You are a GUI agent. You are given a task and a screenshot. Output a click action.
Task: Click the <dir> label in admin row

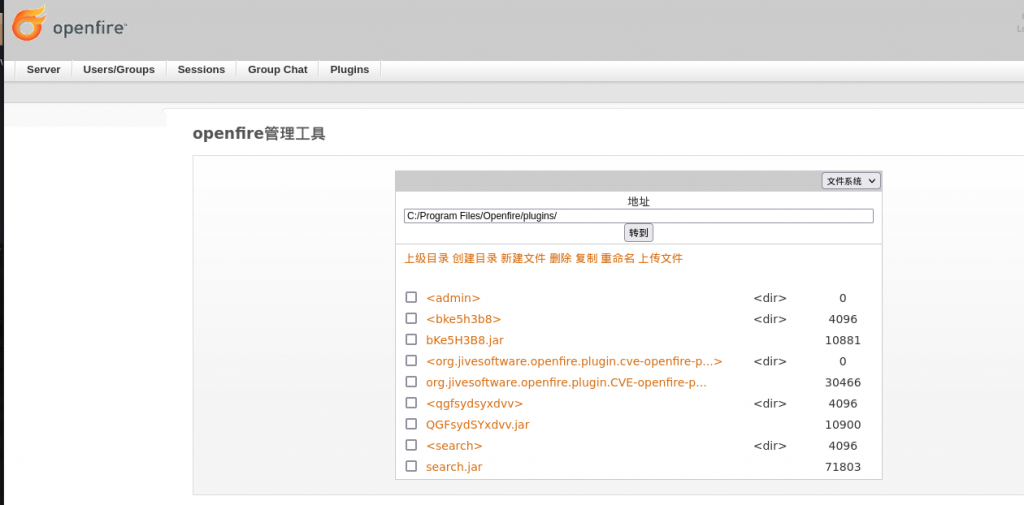770,298
